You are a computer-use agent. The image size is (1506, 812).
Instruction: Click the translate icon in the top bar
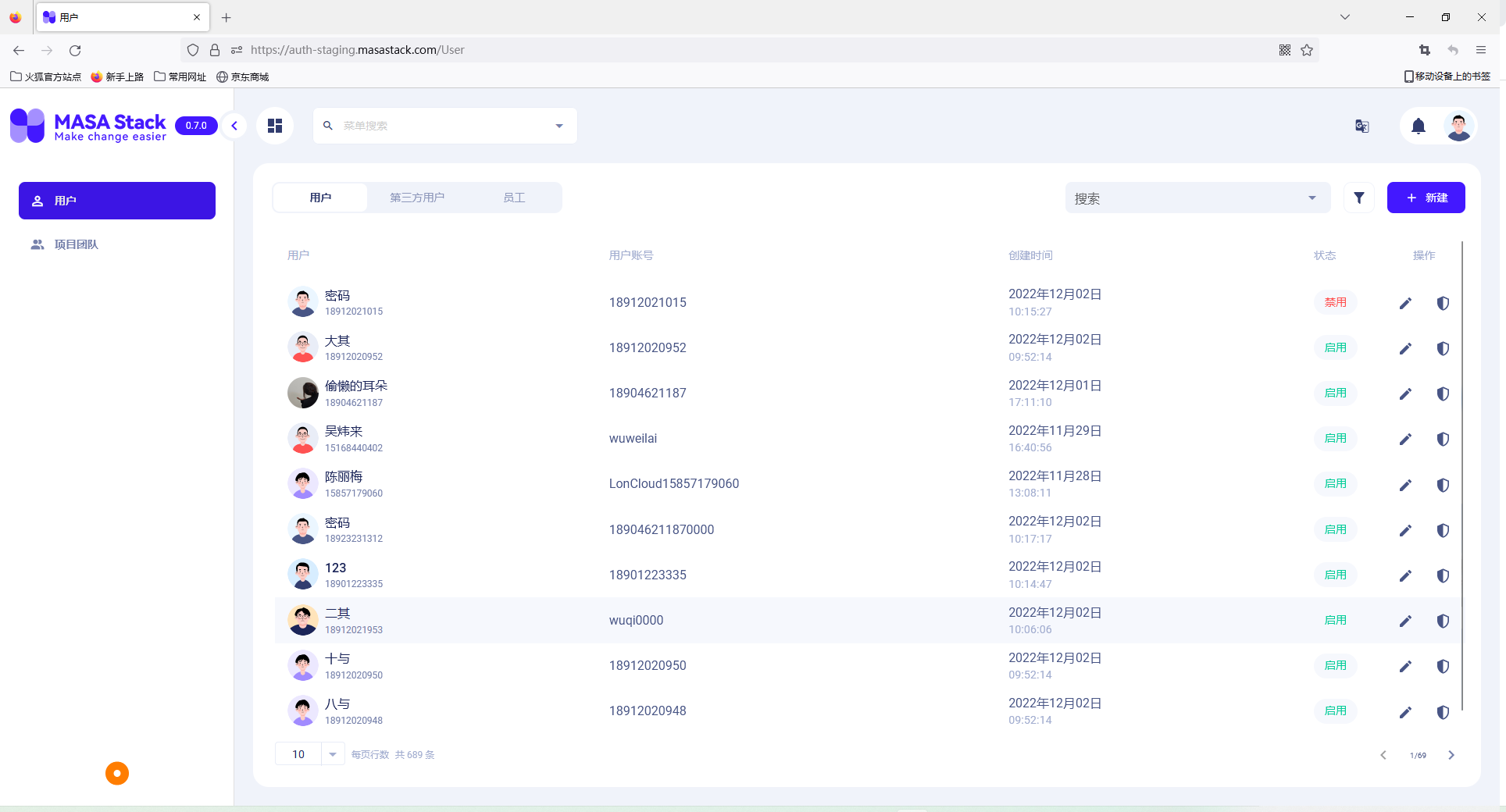pyautogui.click(x=1361, y=126)
